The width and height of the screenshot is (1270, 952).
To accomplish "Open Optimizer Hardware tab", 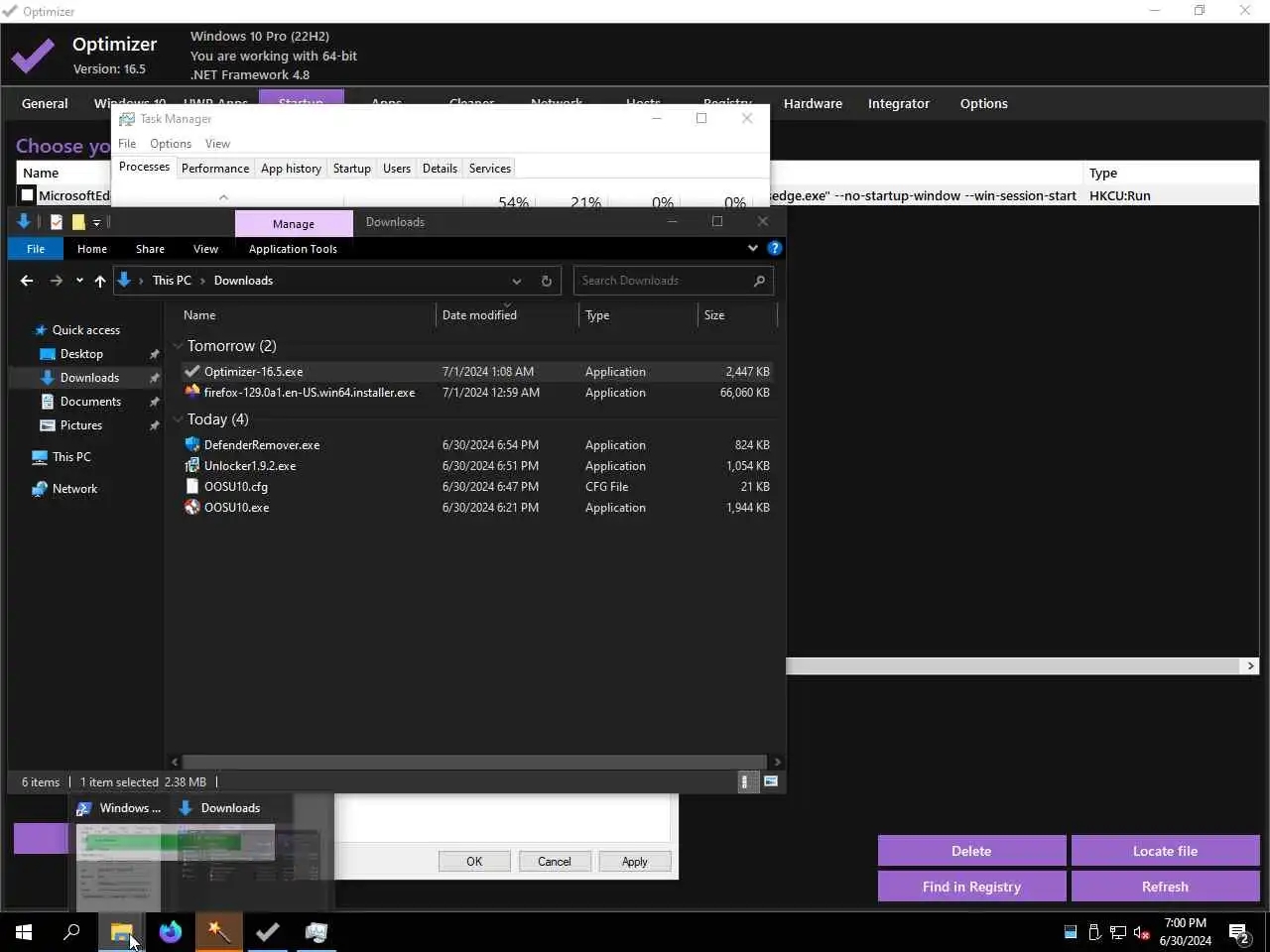I will point(813,103).
